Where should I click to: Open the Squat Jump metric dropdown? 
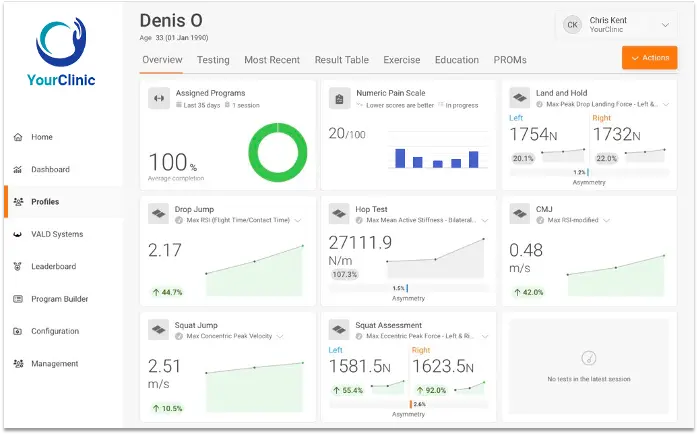tap(281, 335)
